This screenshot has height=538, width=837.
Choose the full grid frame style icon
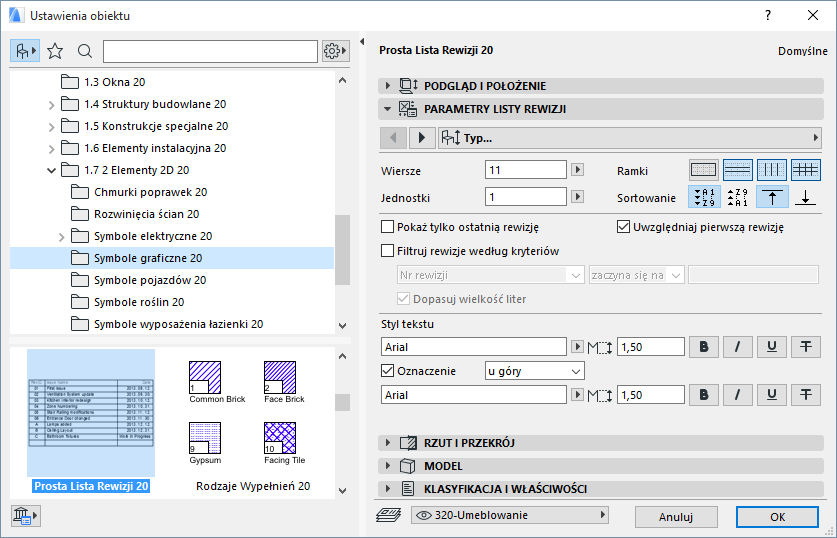point(805,170)
